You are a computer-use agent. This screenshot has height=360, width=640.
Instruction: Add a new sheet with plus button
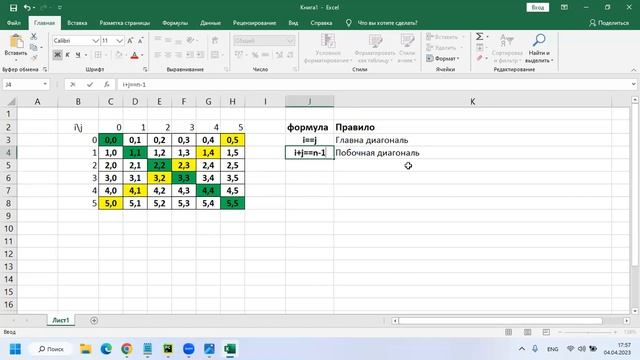coord(94,320)
